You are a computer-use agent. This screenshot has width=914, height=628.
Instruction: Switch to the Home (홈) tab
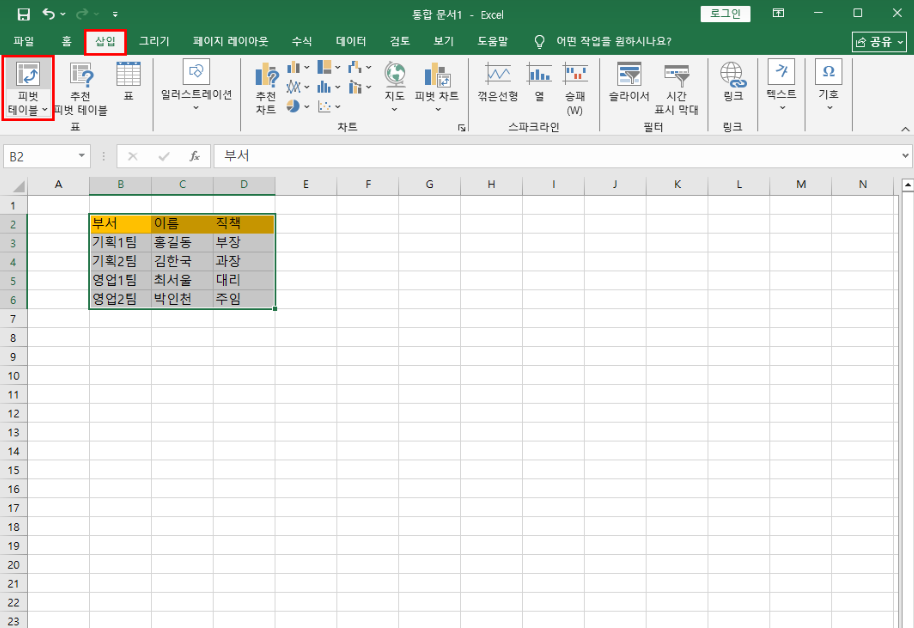pyautogui.click(x=66, y=41)
